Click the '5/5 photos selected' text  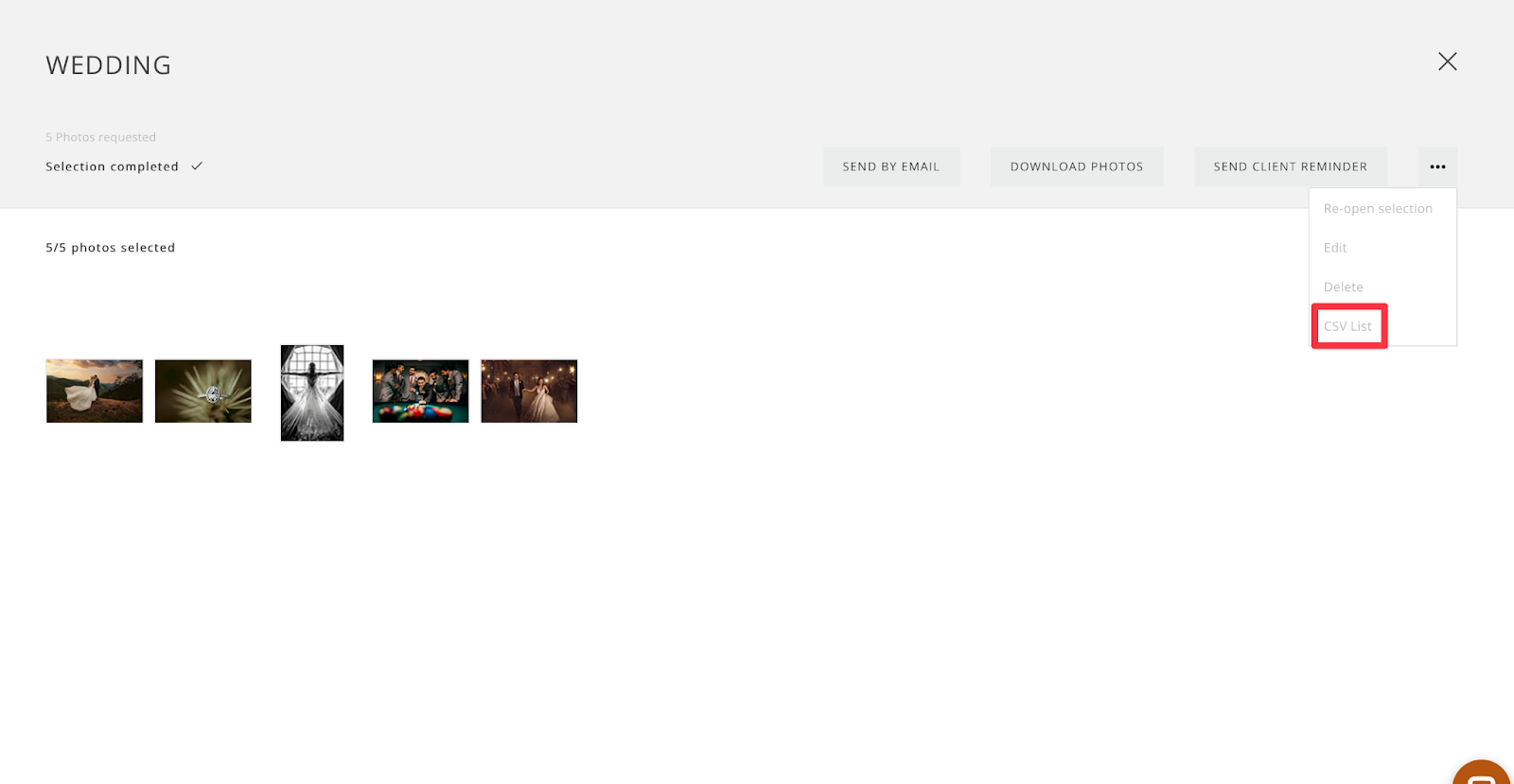point(111,248)
